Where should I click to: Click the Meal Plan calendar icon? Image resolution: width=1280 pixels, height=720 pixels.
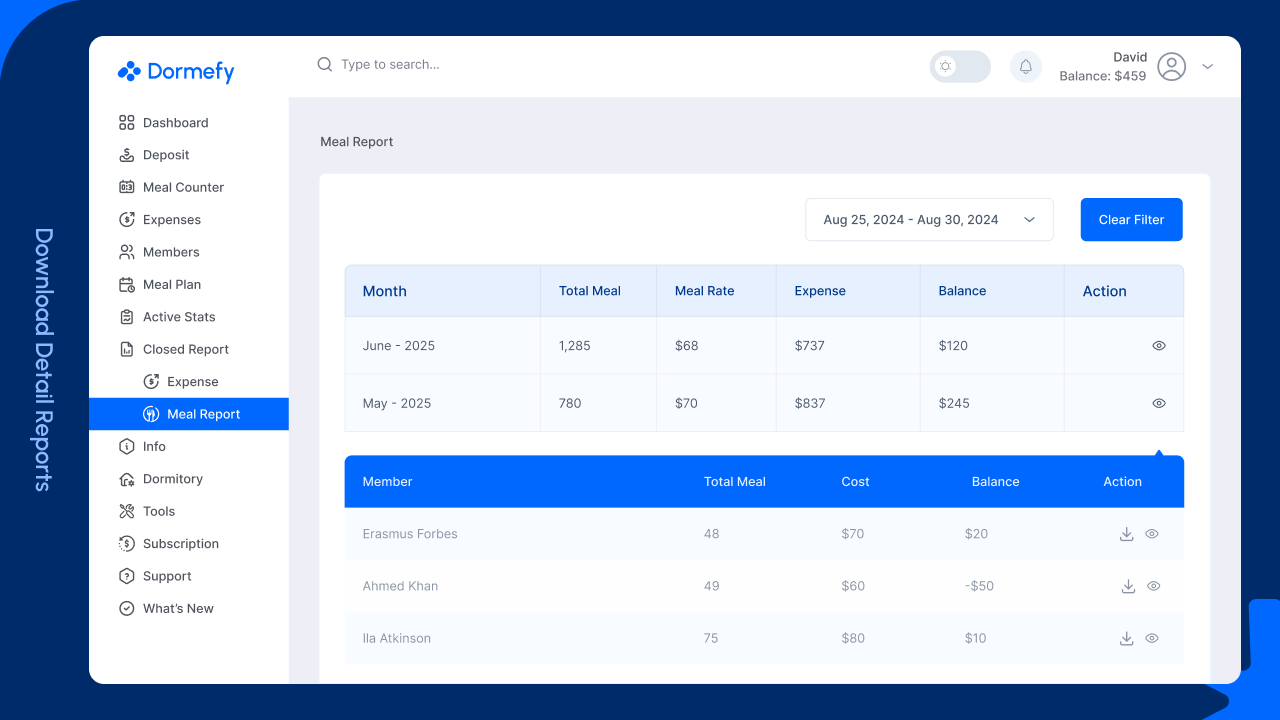coord(126,284)
